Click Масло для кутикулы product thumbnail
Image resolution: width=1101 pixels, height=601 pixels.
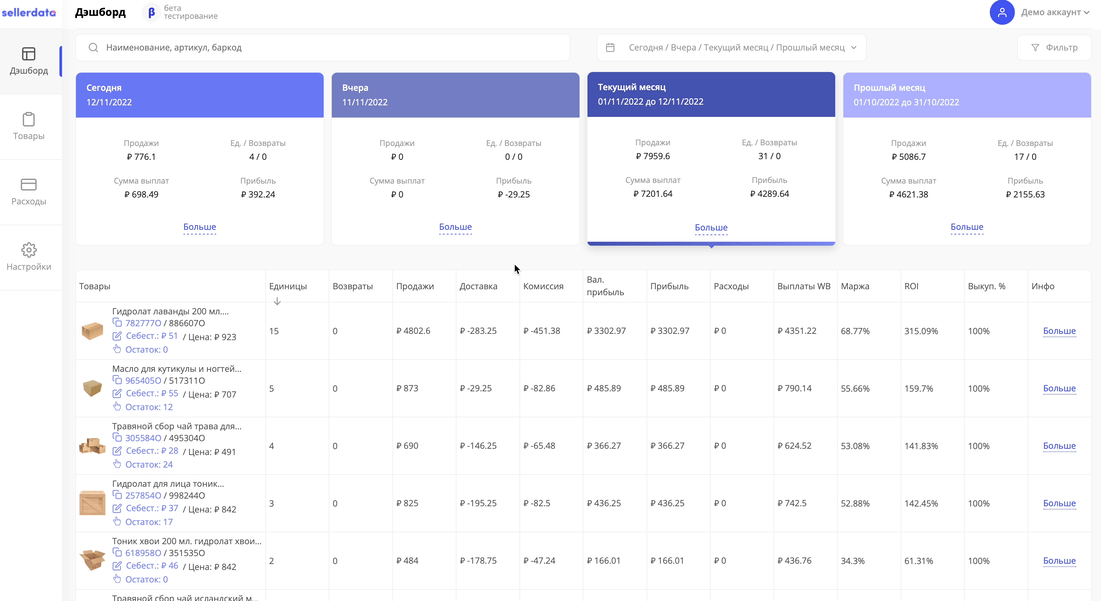tap(92, 388)
